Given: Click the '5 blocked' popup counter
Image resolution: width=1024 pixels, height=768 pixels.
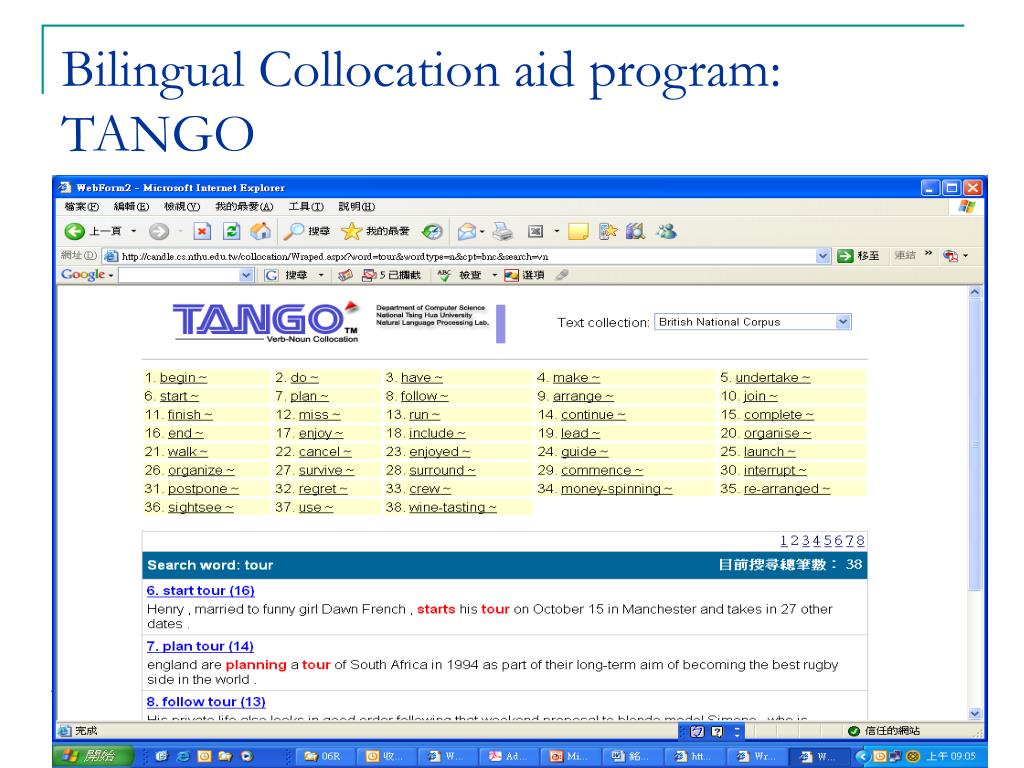Looking at the screenshot, I should click(x=392, y=275).
